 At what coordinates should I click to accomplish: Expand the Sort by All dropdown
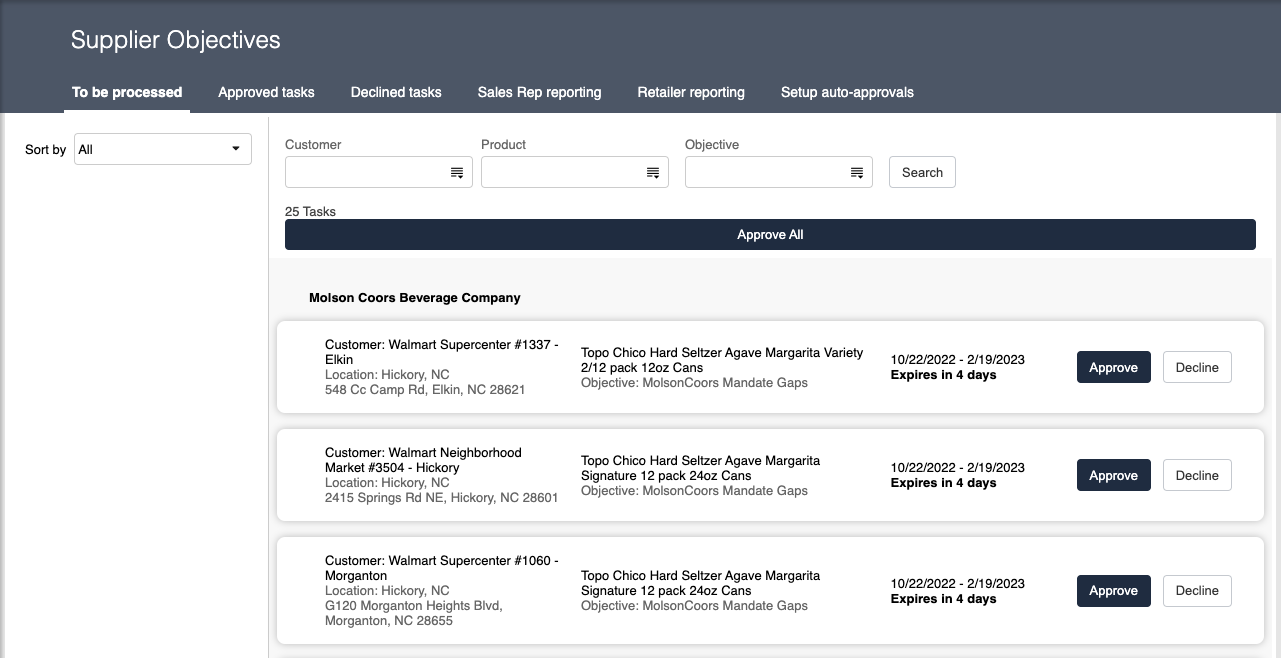[163, 149]
